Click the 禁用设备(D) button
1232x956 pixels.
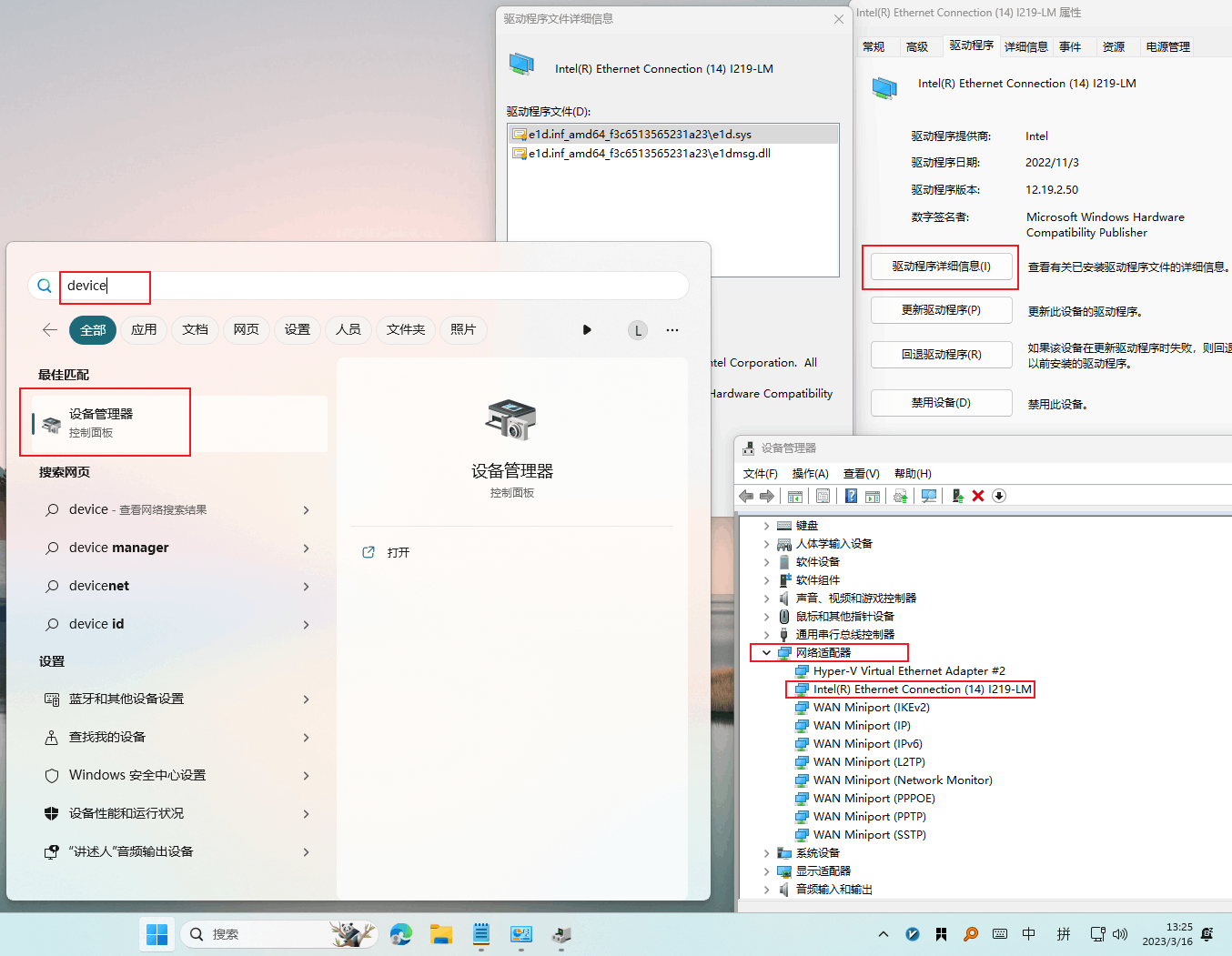(x=942, y=403)
